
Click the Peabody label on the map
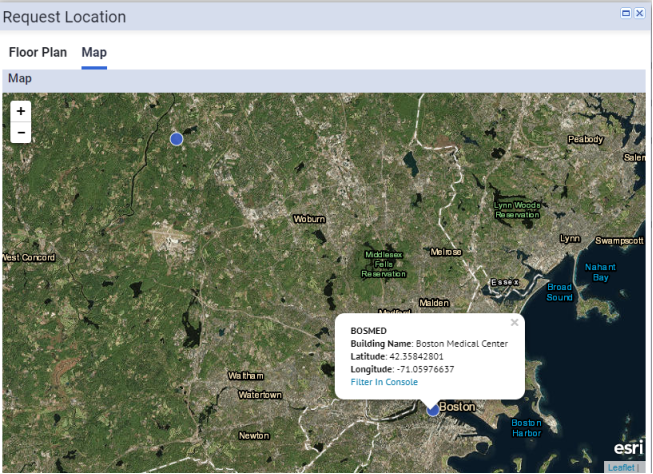(x=585, y=139)
